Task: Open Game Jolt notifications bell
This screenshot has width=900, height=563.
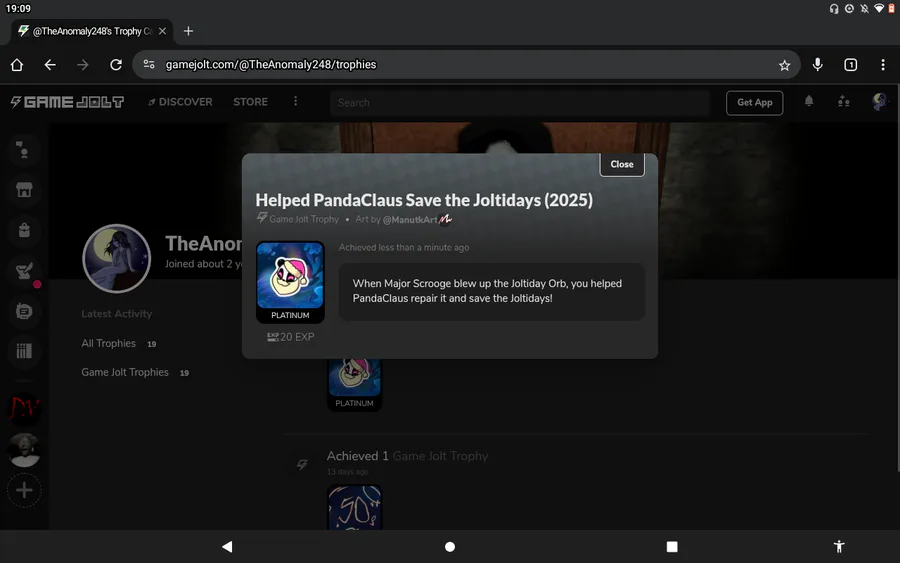Action: click(x=809, y=102)
